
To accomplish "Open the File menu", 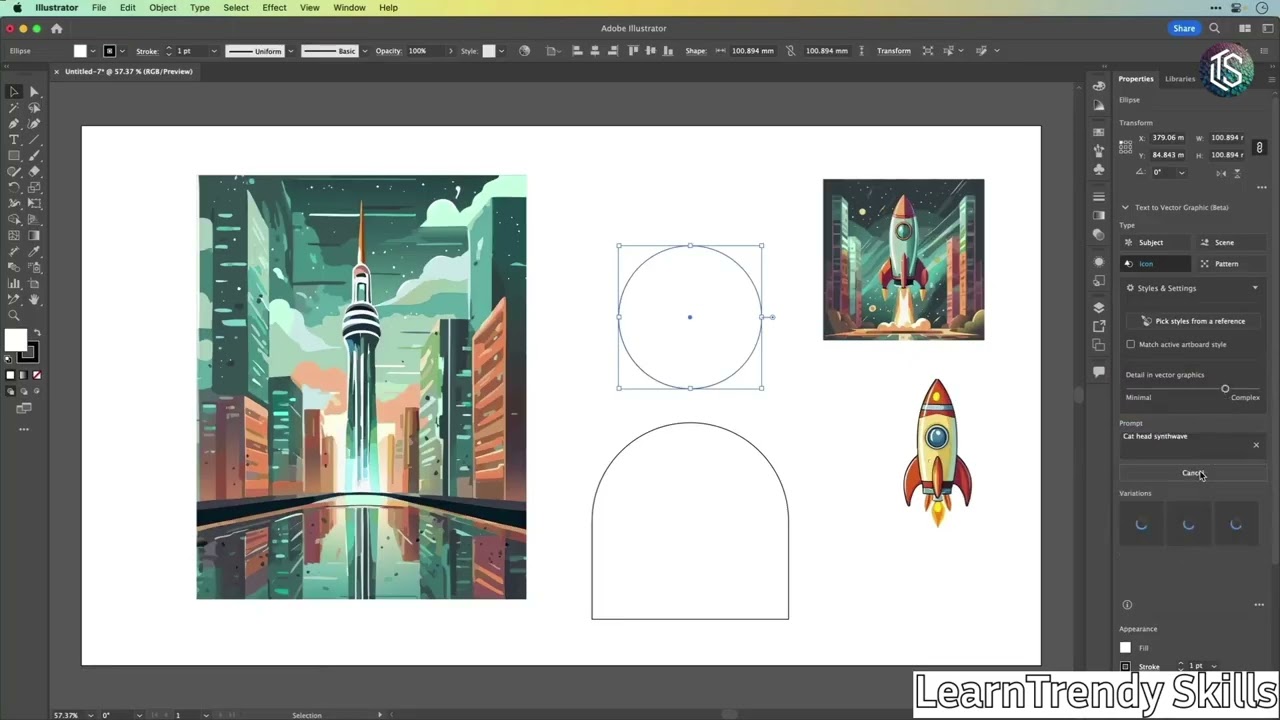I will point(99,7).
